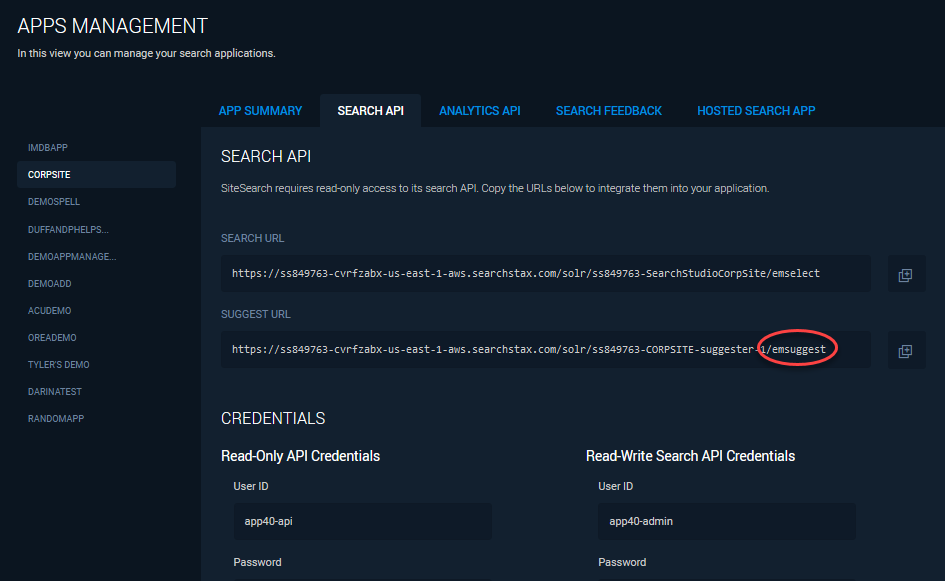The width and height of the screenshot is (945, 581).
Task: Click Password label under Read-Write credentials
Action: (x=622, y=562)
